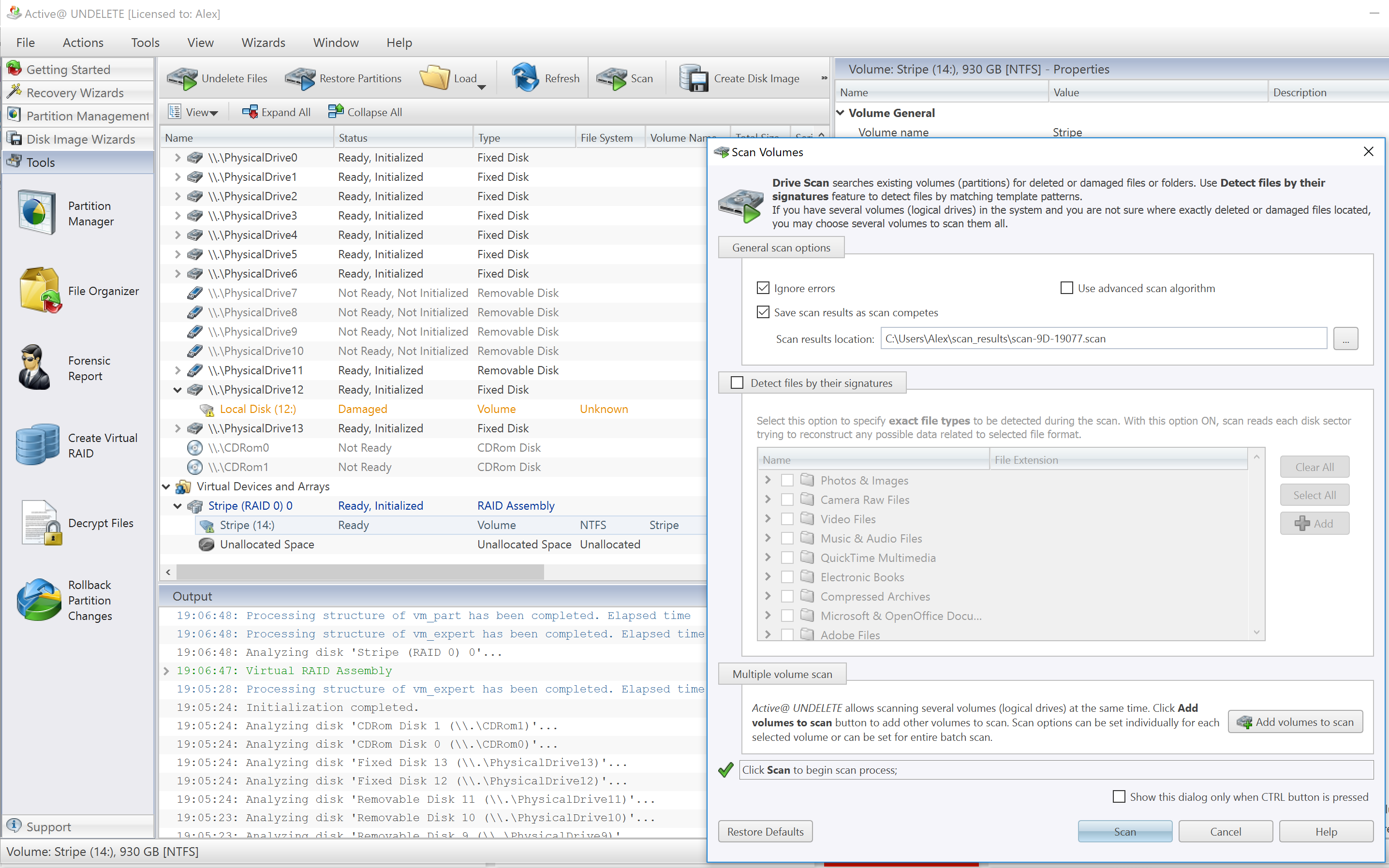Collapse PhysicalDrive12 tree node
1389x868 pixels.
[177, 390]
